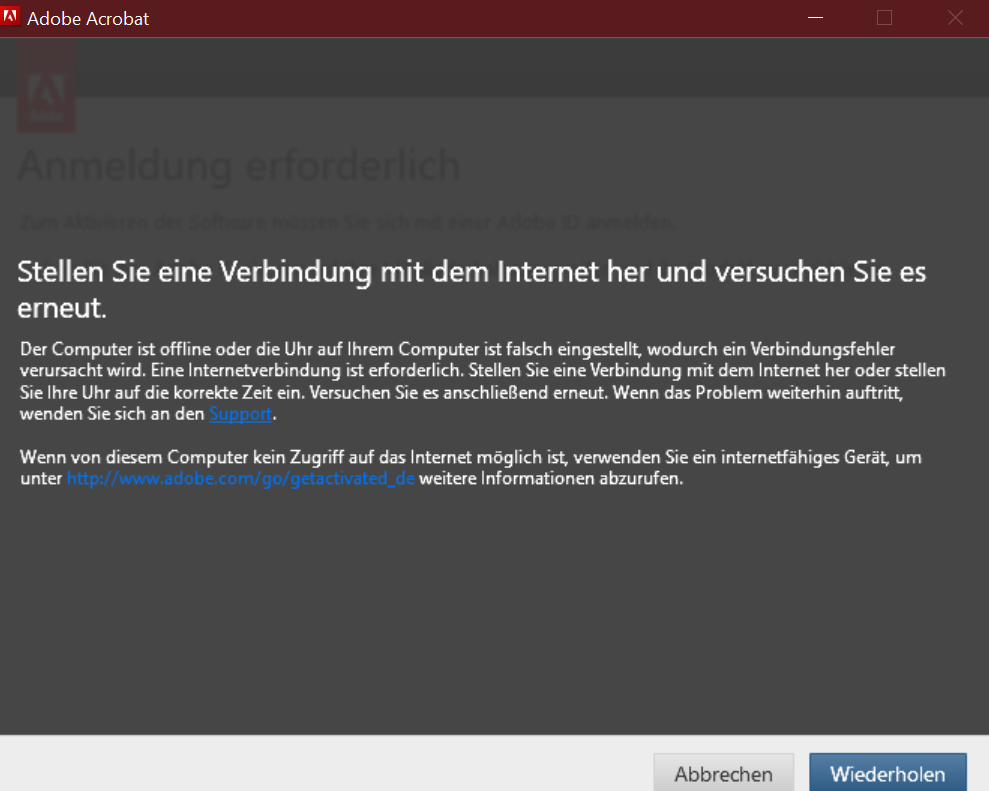Minimize the Adobe Acrobat window

(814, 17)
